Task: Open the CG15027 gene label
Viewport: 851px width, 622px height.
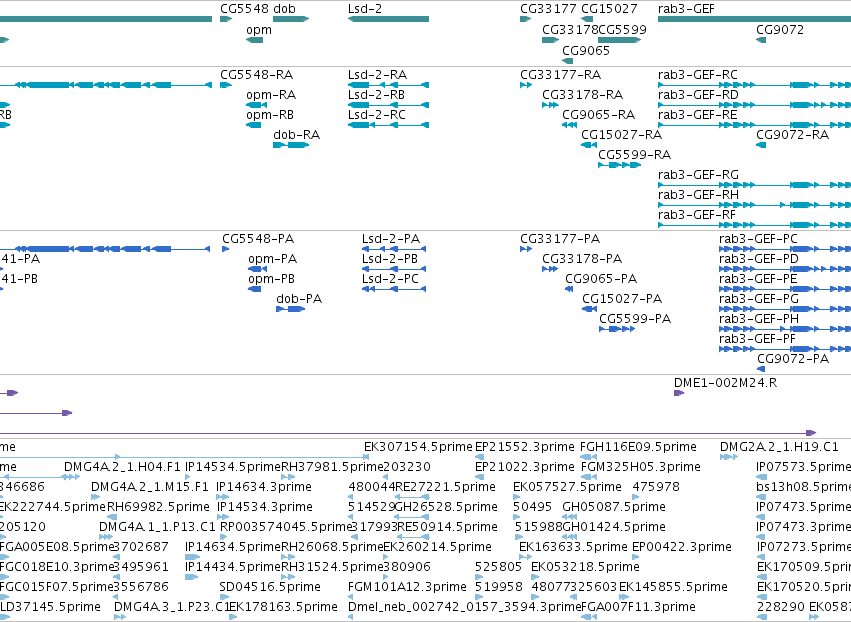Action: coord(609,9)
